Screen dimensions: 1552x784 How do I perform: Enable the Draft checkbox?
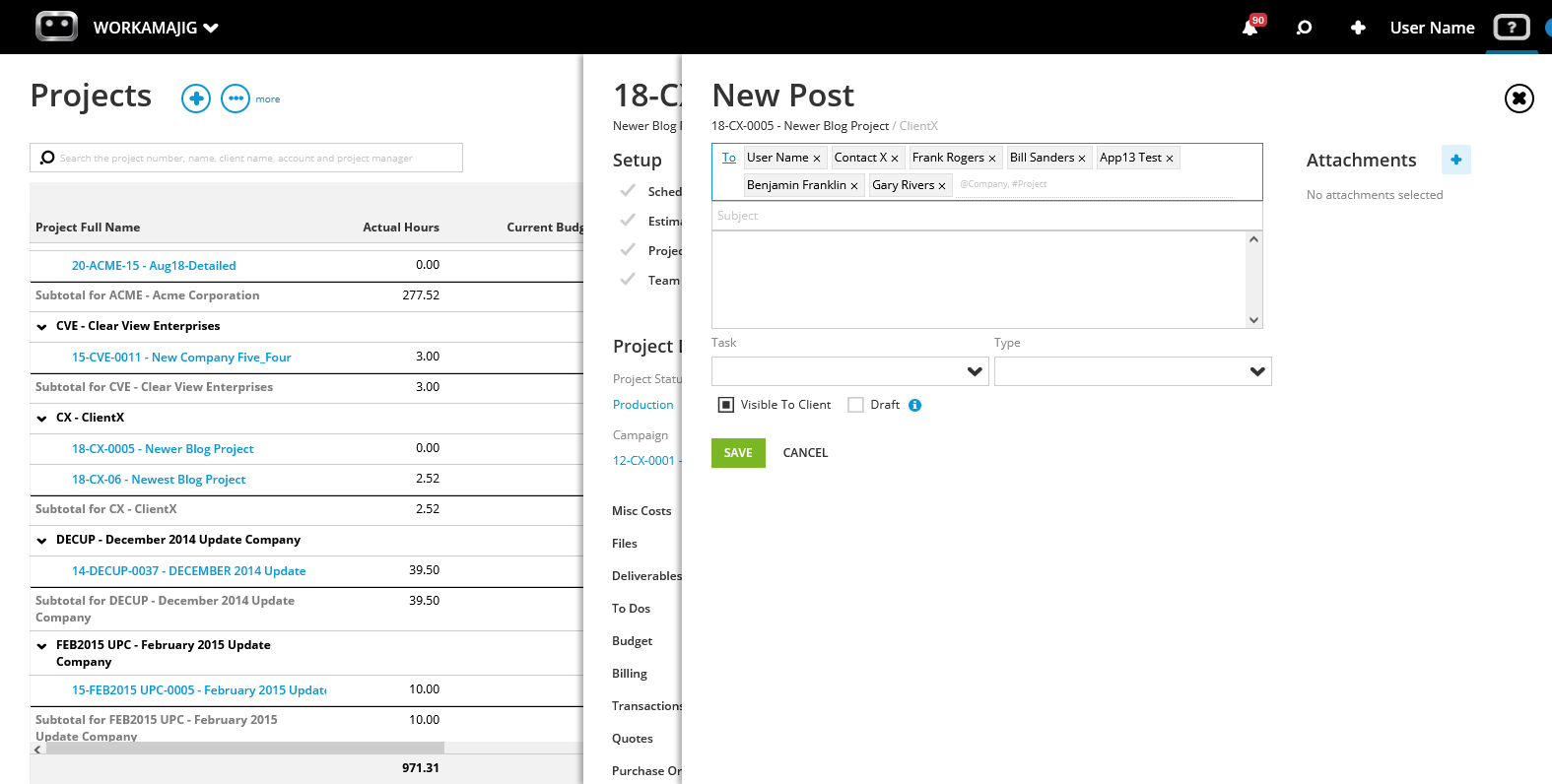855,405
